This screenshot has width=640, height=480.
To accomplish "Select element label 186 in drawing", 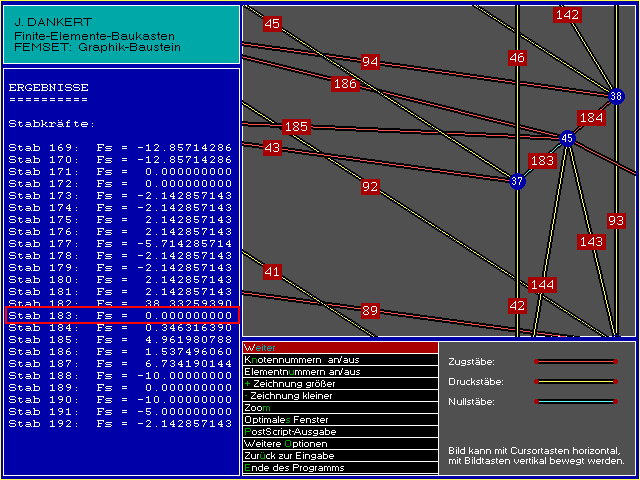I will tap(345, 84).
